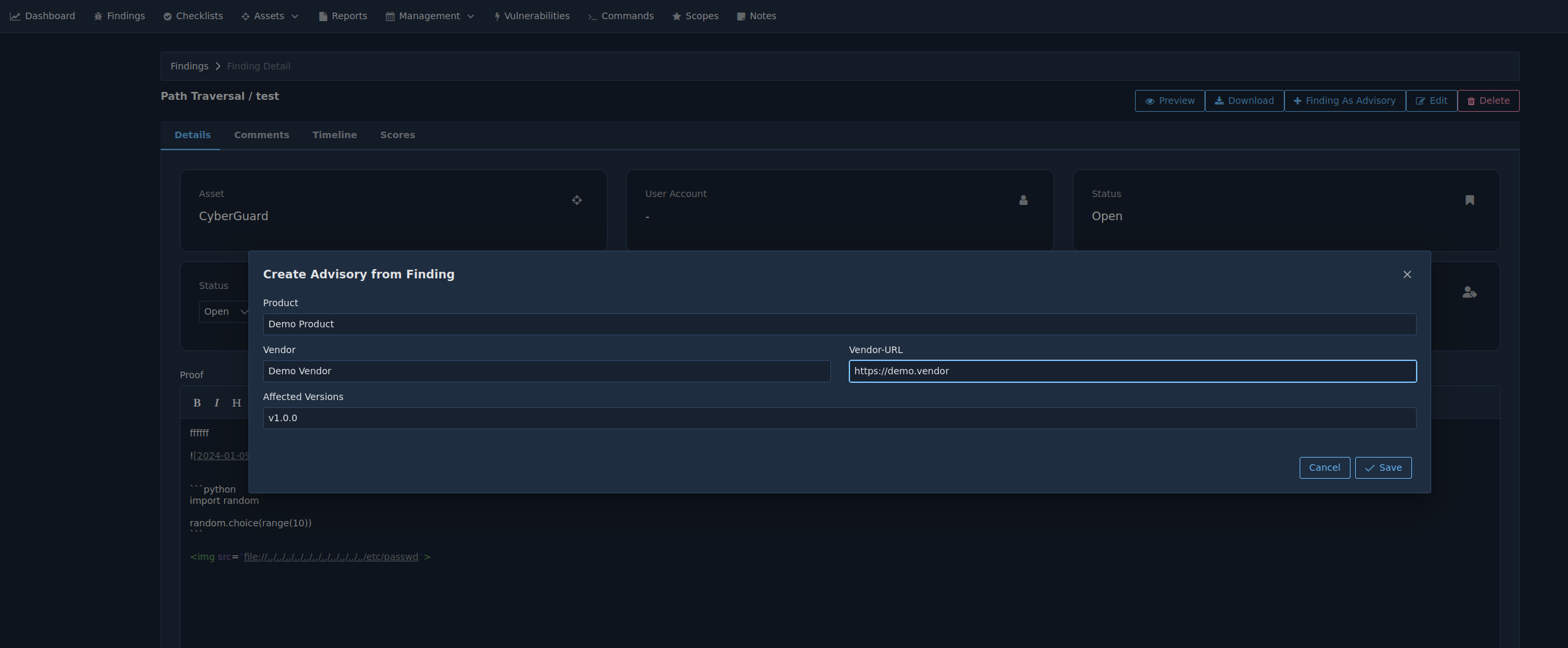Viewport: 1568px width, 648px height.
Task: Click the Edit button
Action: 1431,101
